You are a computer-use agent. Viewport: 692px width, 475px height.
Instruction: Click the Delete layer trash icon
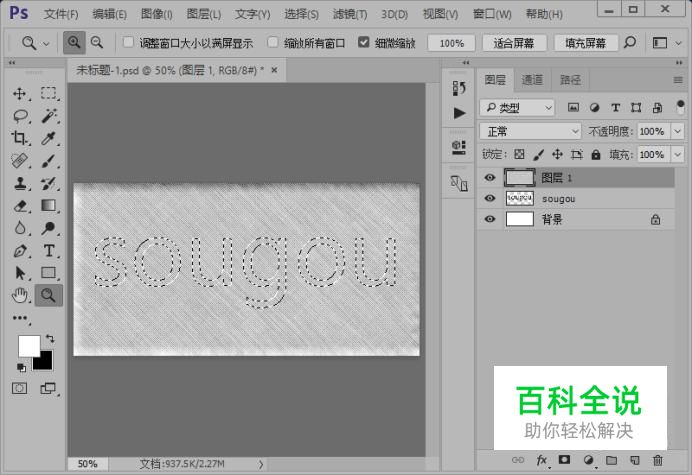tap(658, 460)
